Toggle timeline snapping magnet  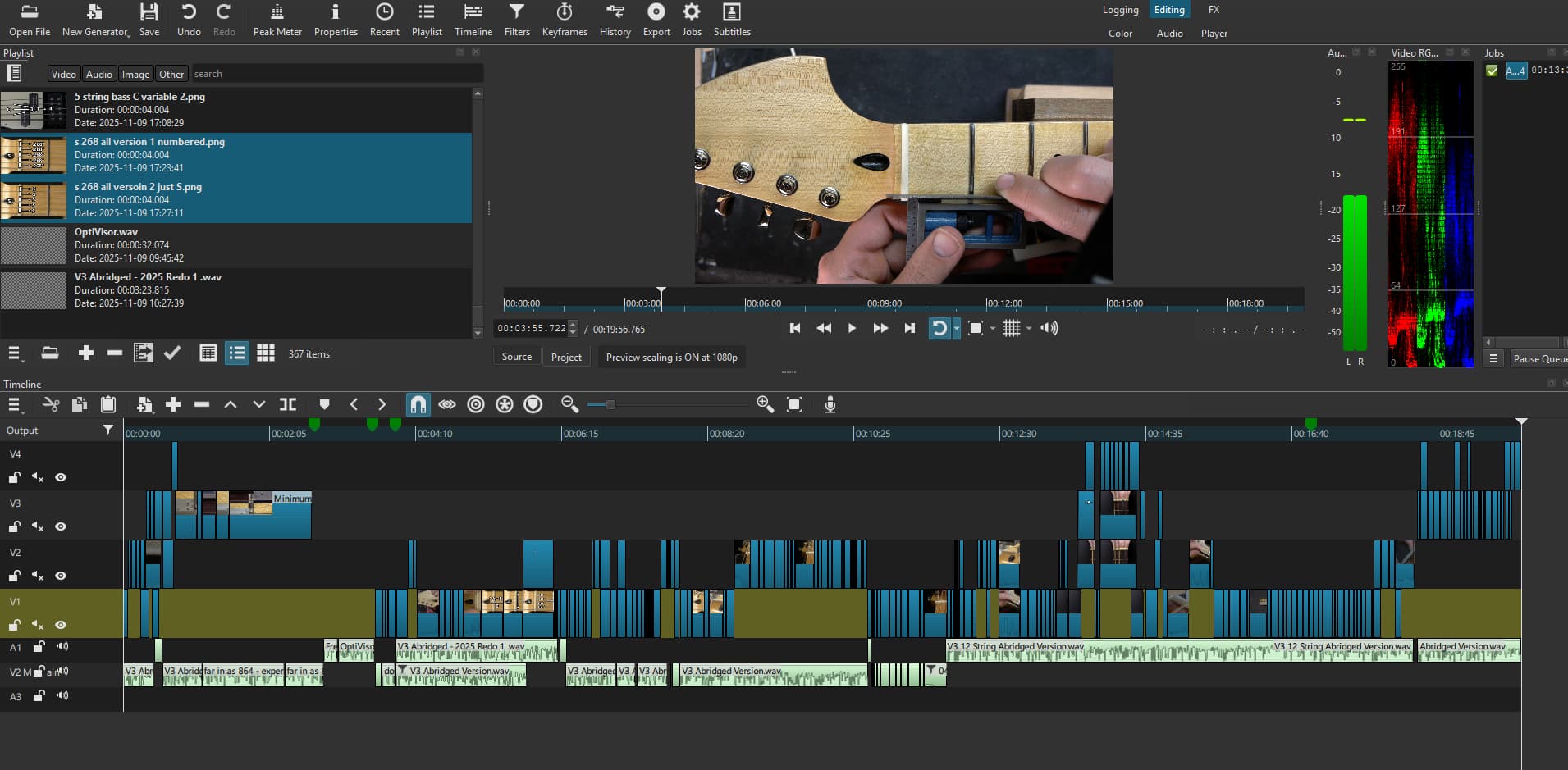[418, 404]
